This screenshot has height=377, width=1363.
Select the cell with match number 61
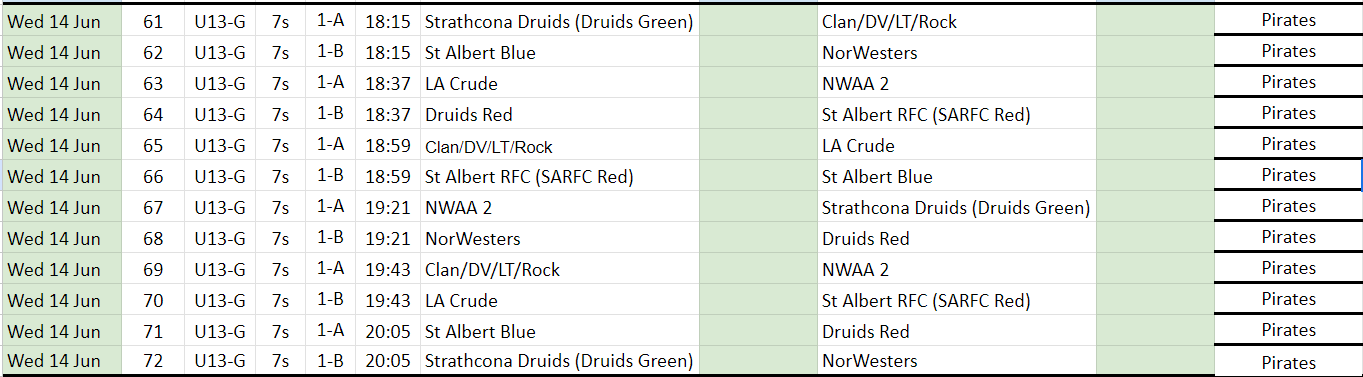click(153, 21)
